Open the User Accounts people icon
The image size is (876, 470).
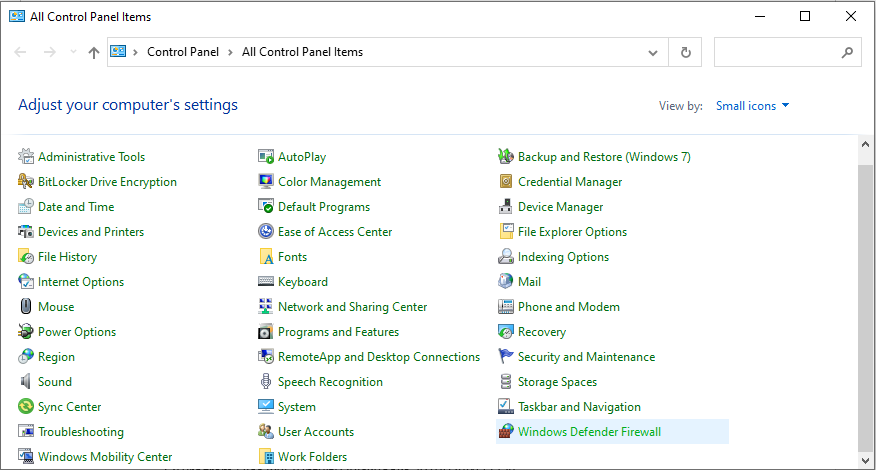(x=266, y=431)
